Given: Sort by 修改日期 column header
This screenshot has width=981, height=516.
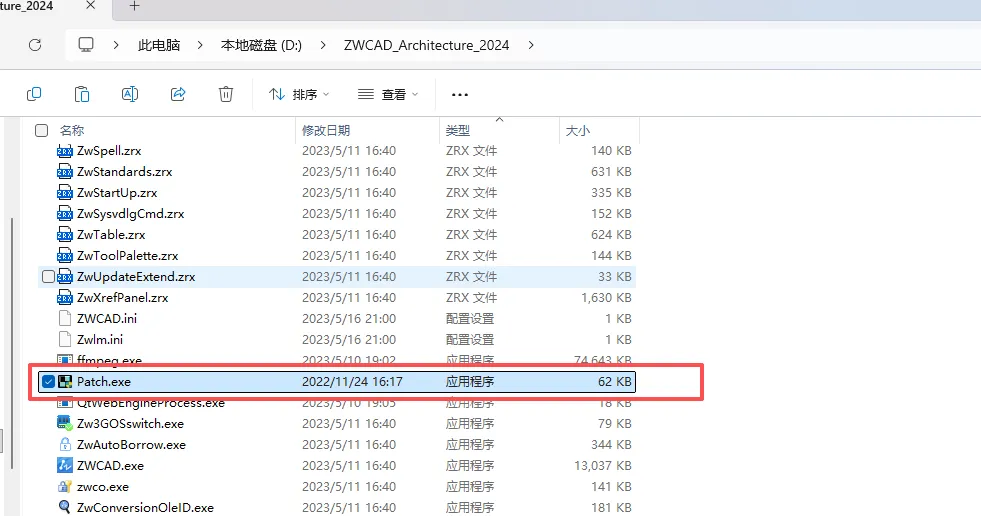Looking at the screenshot, I should point(325,130).
